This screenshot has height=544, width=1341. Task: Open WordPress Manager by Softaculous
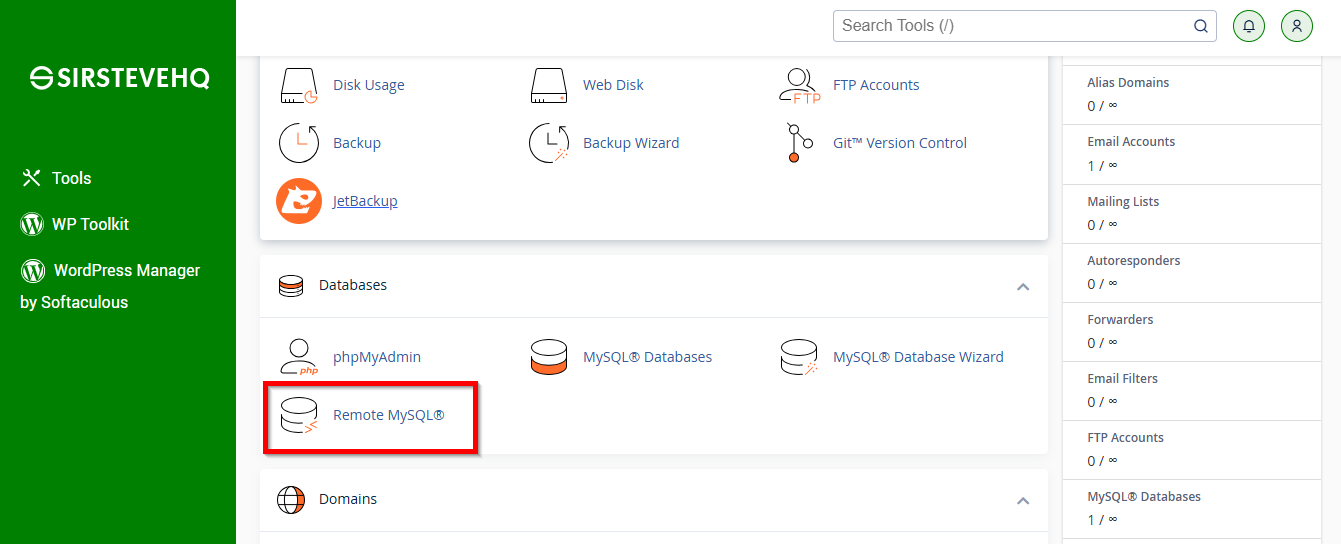pyautogui.click(x=110, y=286)
